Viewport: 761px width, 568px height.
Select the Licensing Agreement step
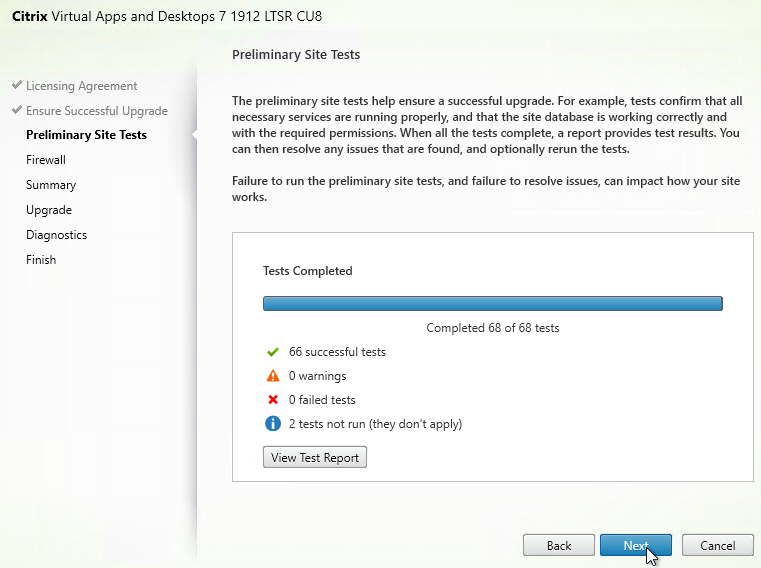coord(81,86)
